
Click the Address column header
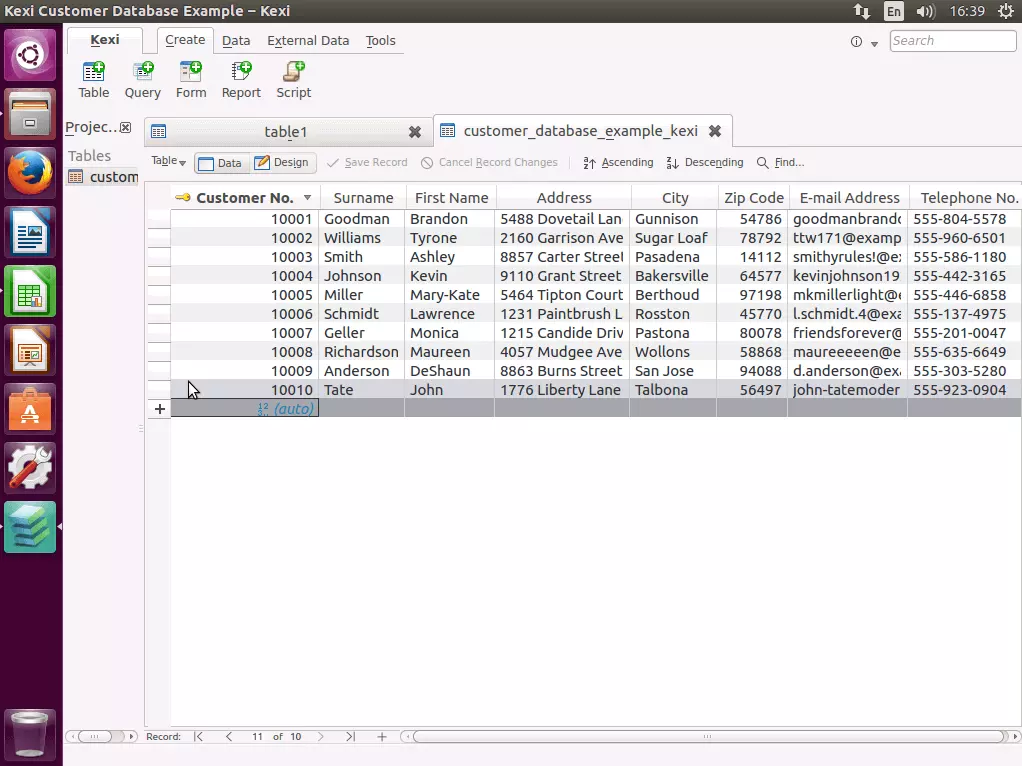tap(564, 198)
